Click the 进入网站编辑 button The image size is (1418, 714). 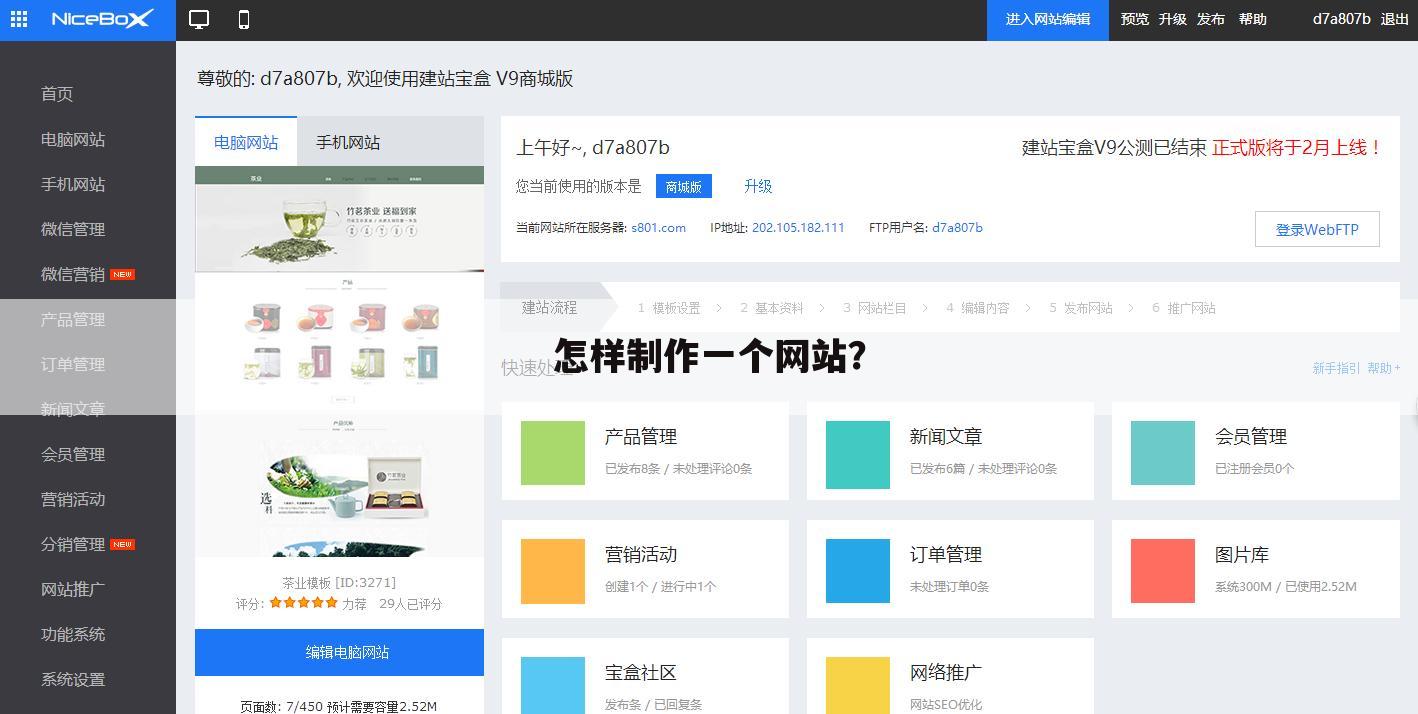pyautogui.click(x=1048, y=18)
